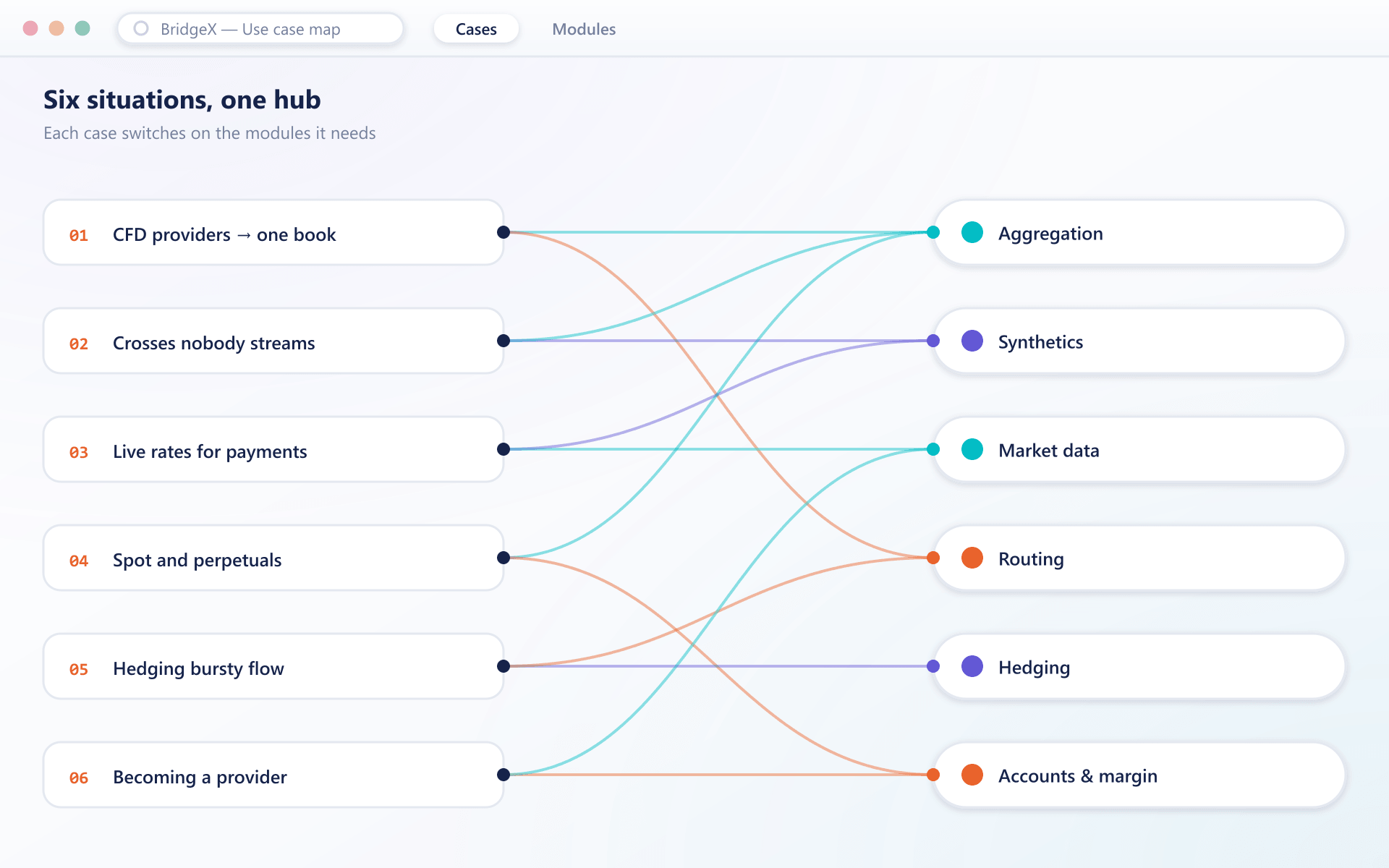Click the small teal endpoint on Market data edge
The height and width of the screenshot is (868, 1389).
pyautogui.click(x=933, y=449)
